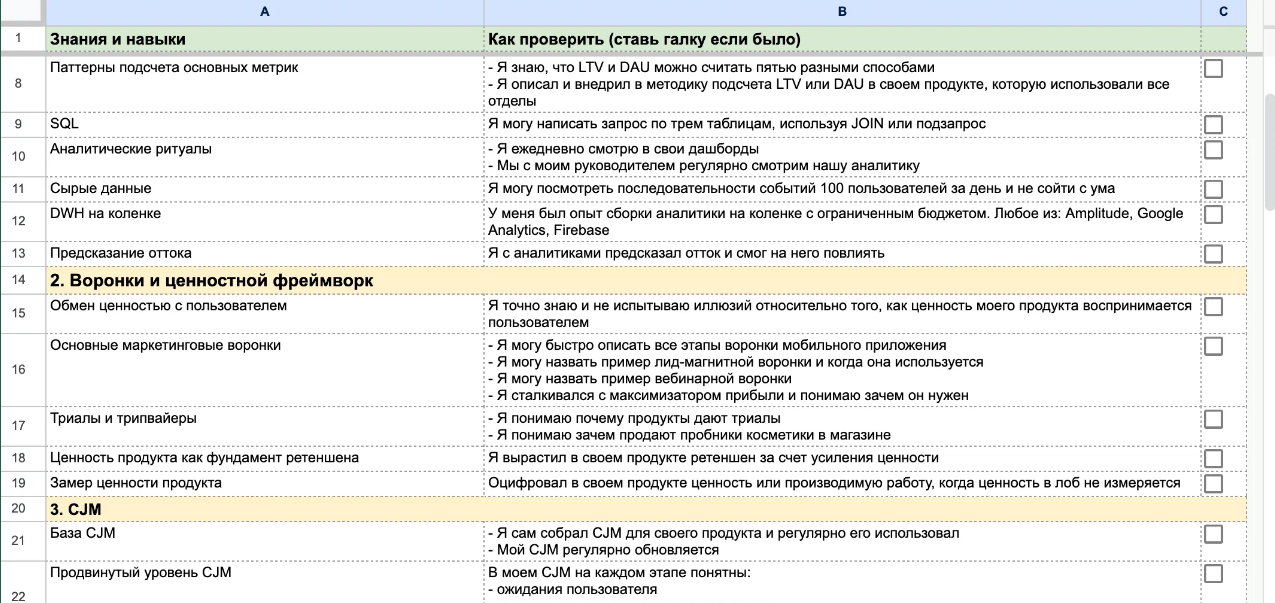Toggle checkbox for Предсказание оттока
Screen dimensions: 1275x603
[x=1213, y=254]
